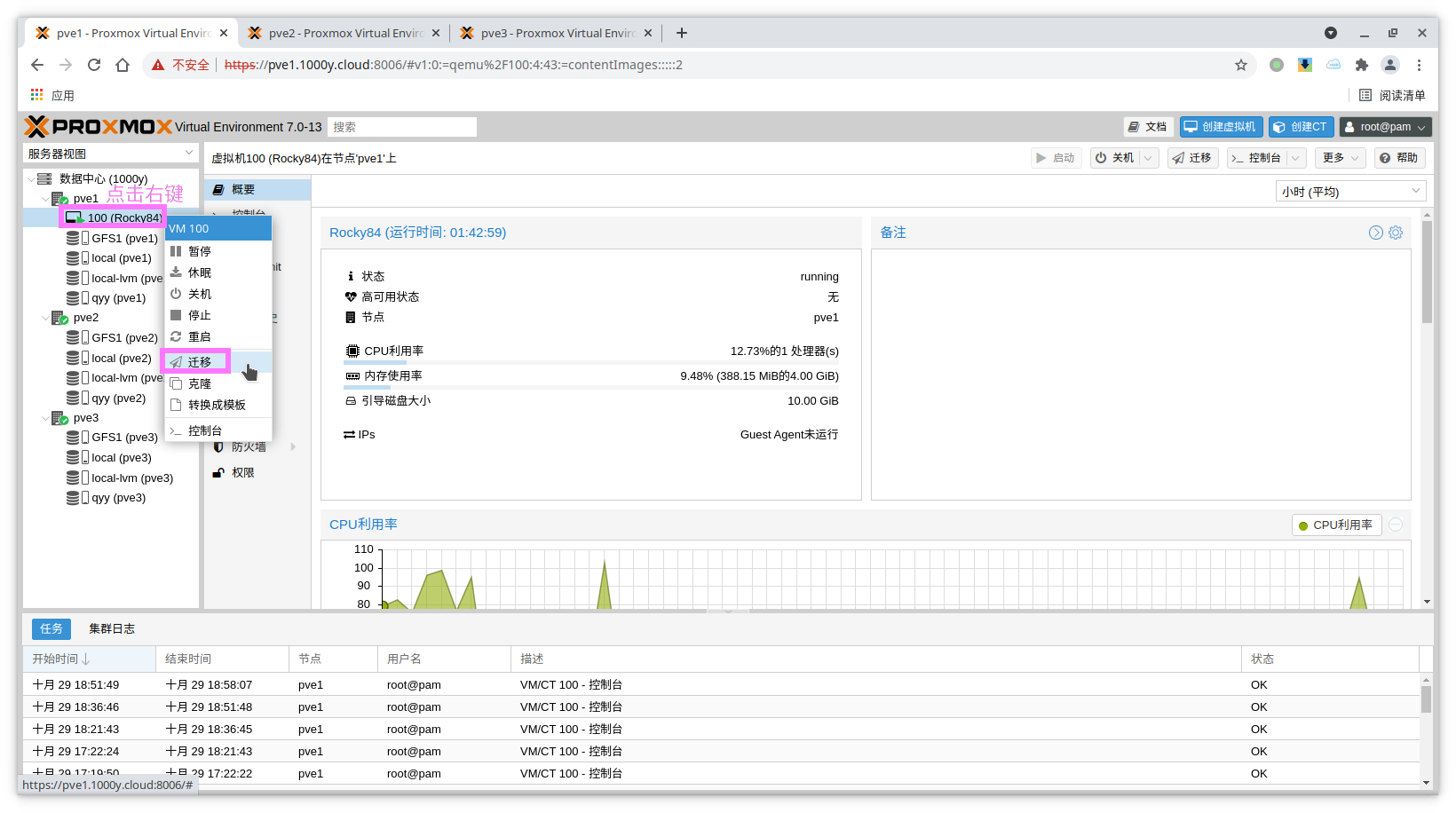The image size is (1456, 813).
Task: Click the 创建CT button
Action: (1301, 127)
